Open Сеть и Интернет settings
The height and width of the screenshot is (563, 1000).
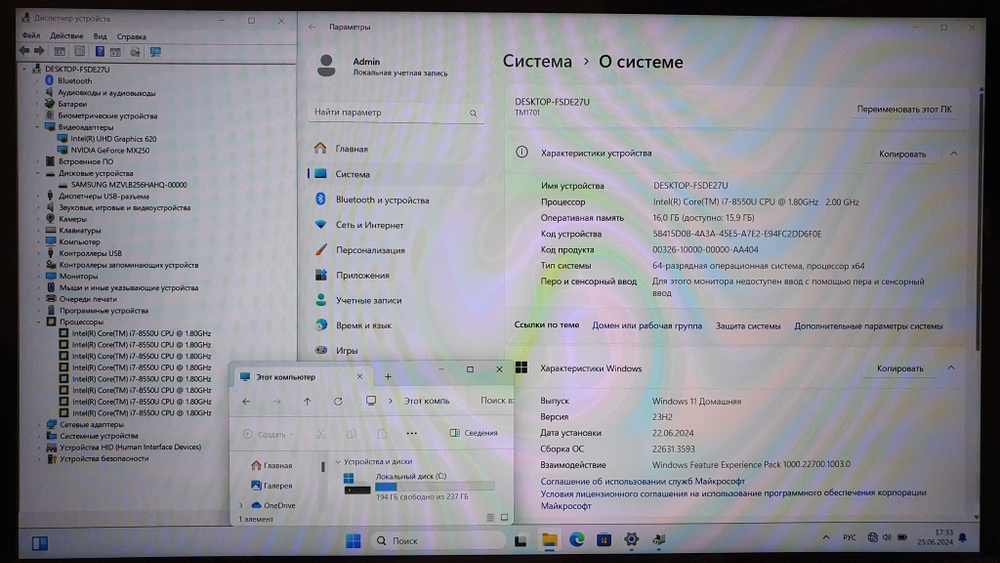coord(369,225)
